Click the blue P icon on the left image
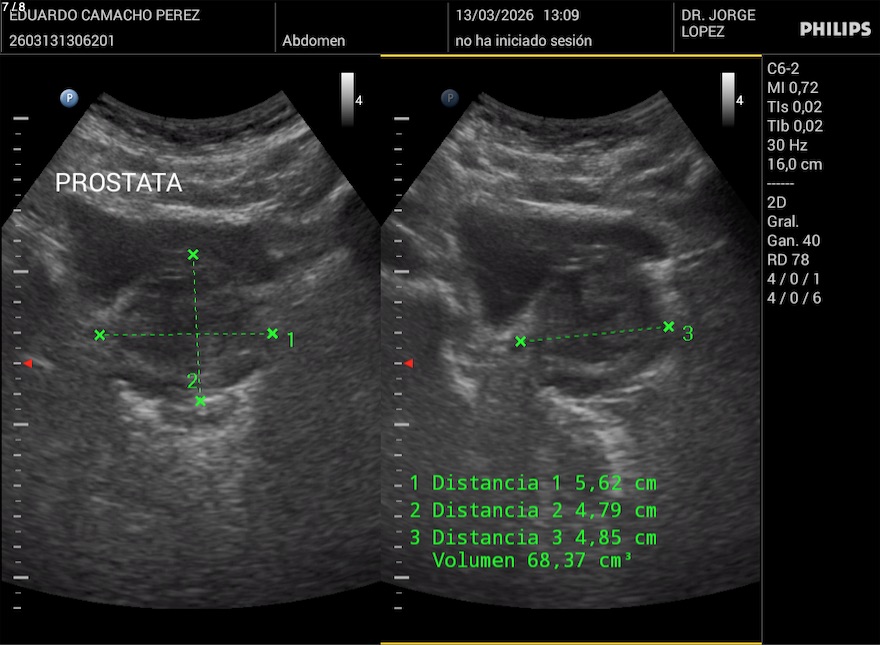Image resolution: width=880 pixels, height=645 pixels. tap(69, 98)
